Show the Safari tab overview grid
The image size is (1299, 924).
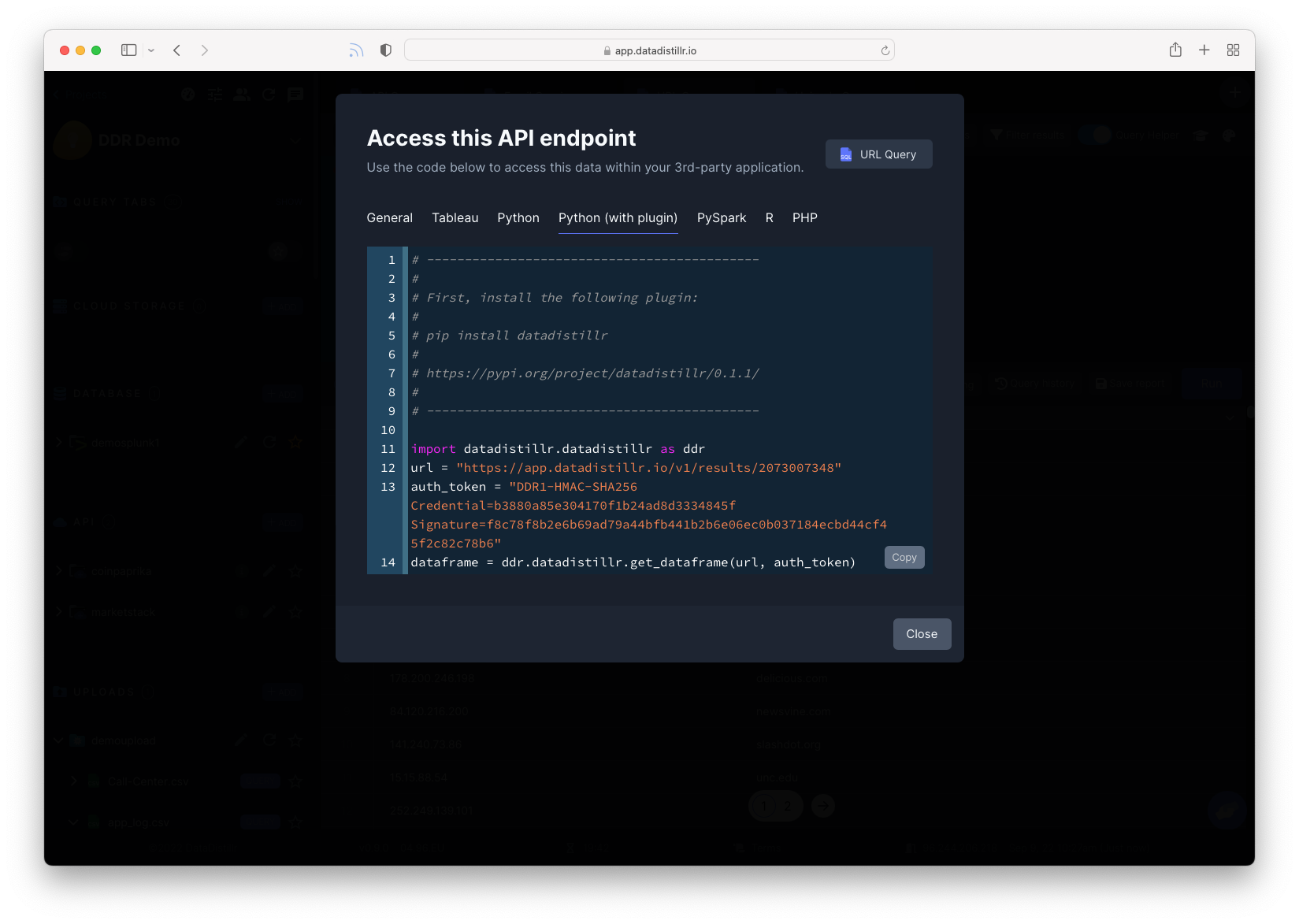point(1234,50)
